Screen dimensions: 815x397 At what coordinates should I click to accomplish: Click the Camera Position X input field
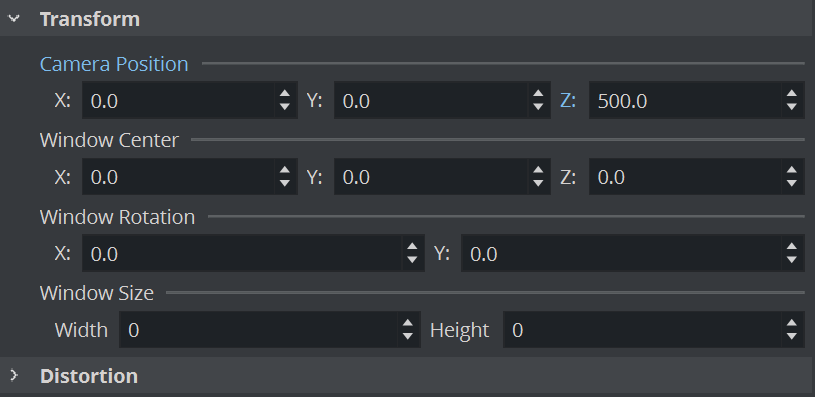coord(178,100)
